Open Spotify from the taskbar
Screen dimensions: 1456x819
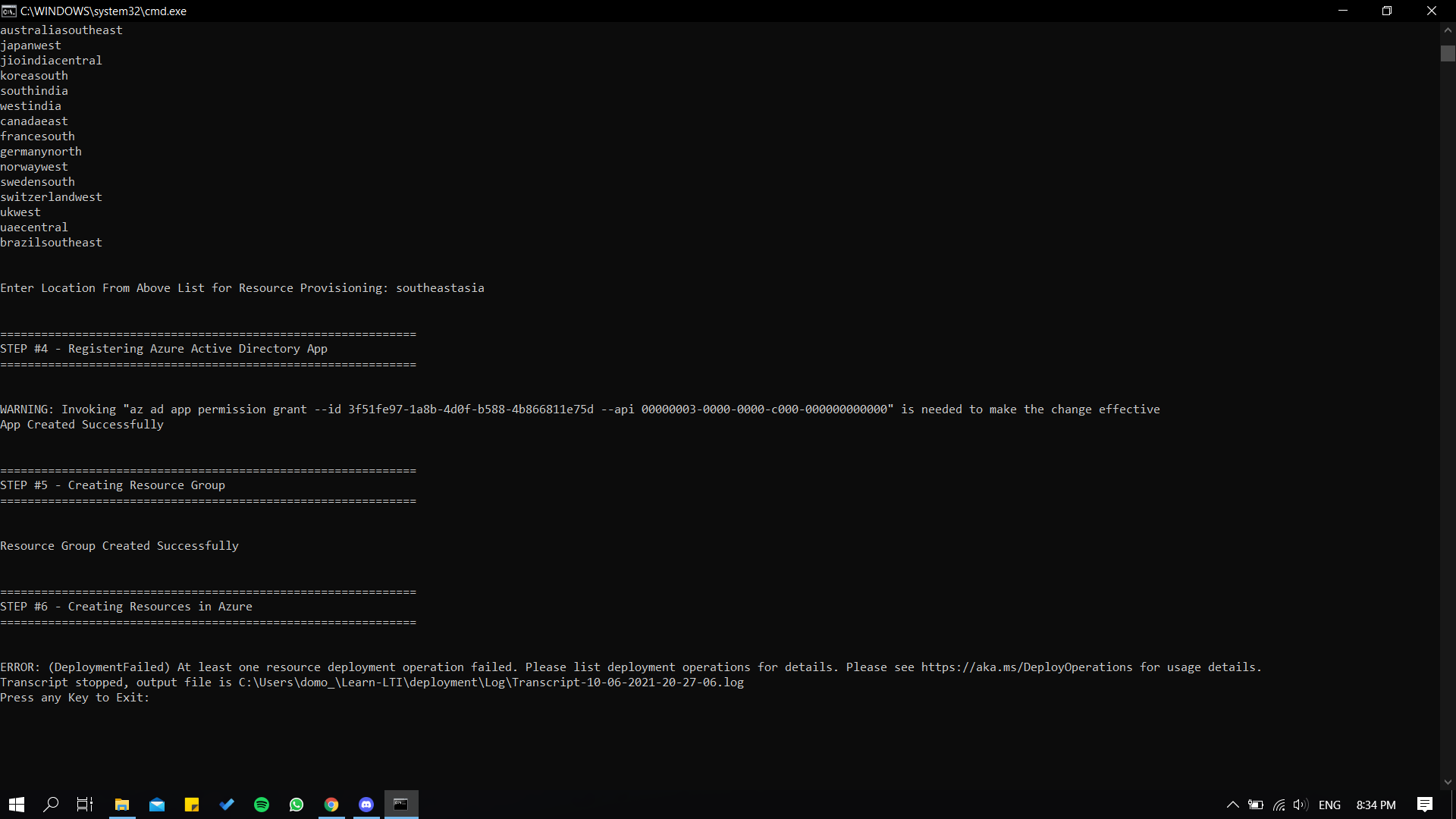tap(261, 805)
